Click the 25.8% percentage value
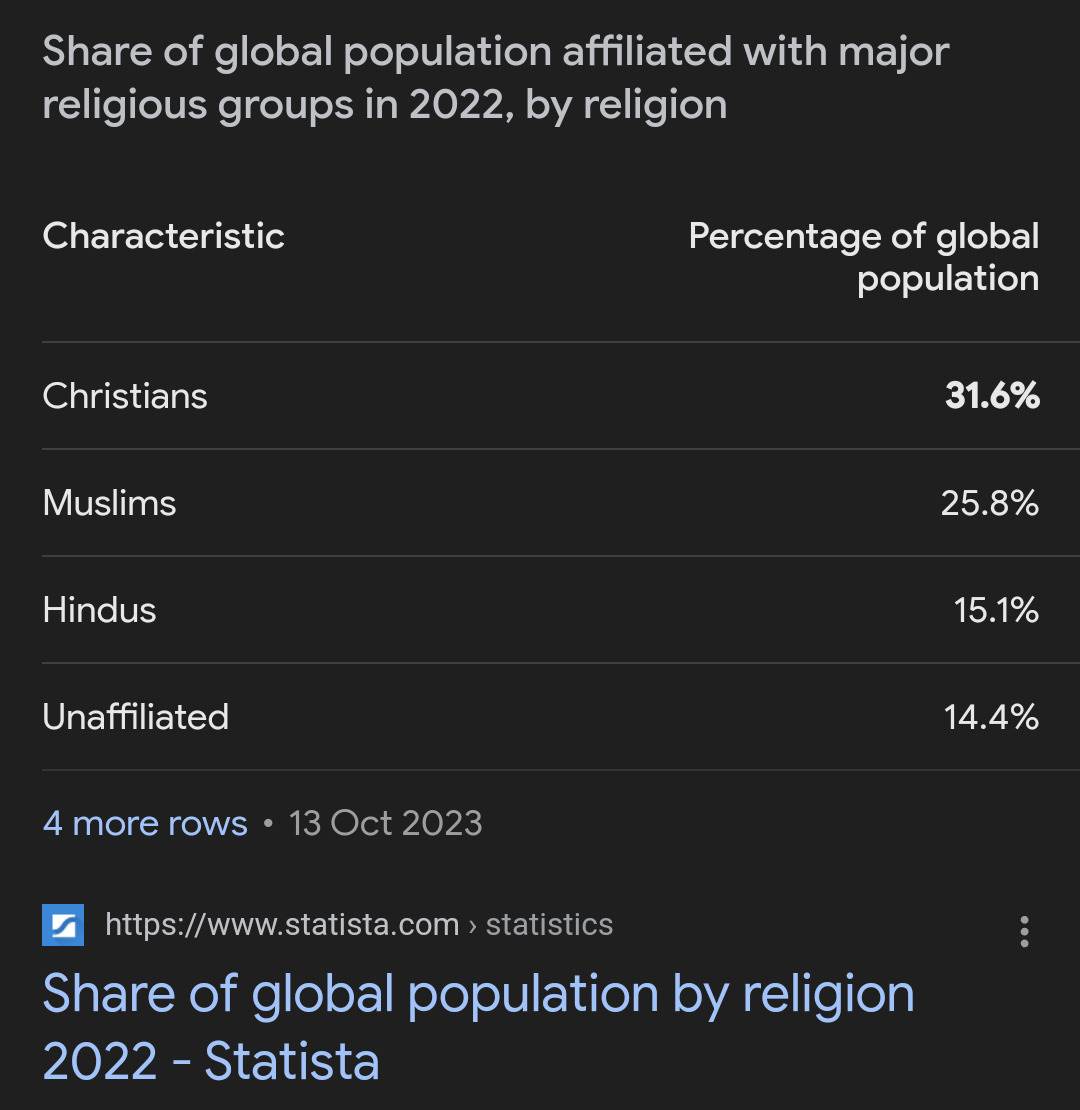The width and height of the screenshot is (1080, 1110). click(x=989, y=503)
